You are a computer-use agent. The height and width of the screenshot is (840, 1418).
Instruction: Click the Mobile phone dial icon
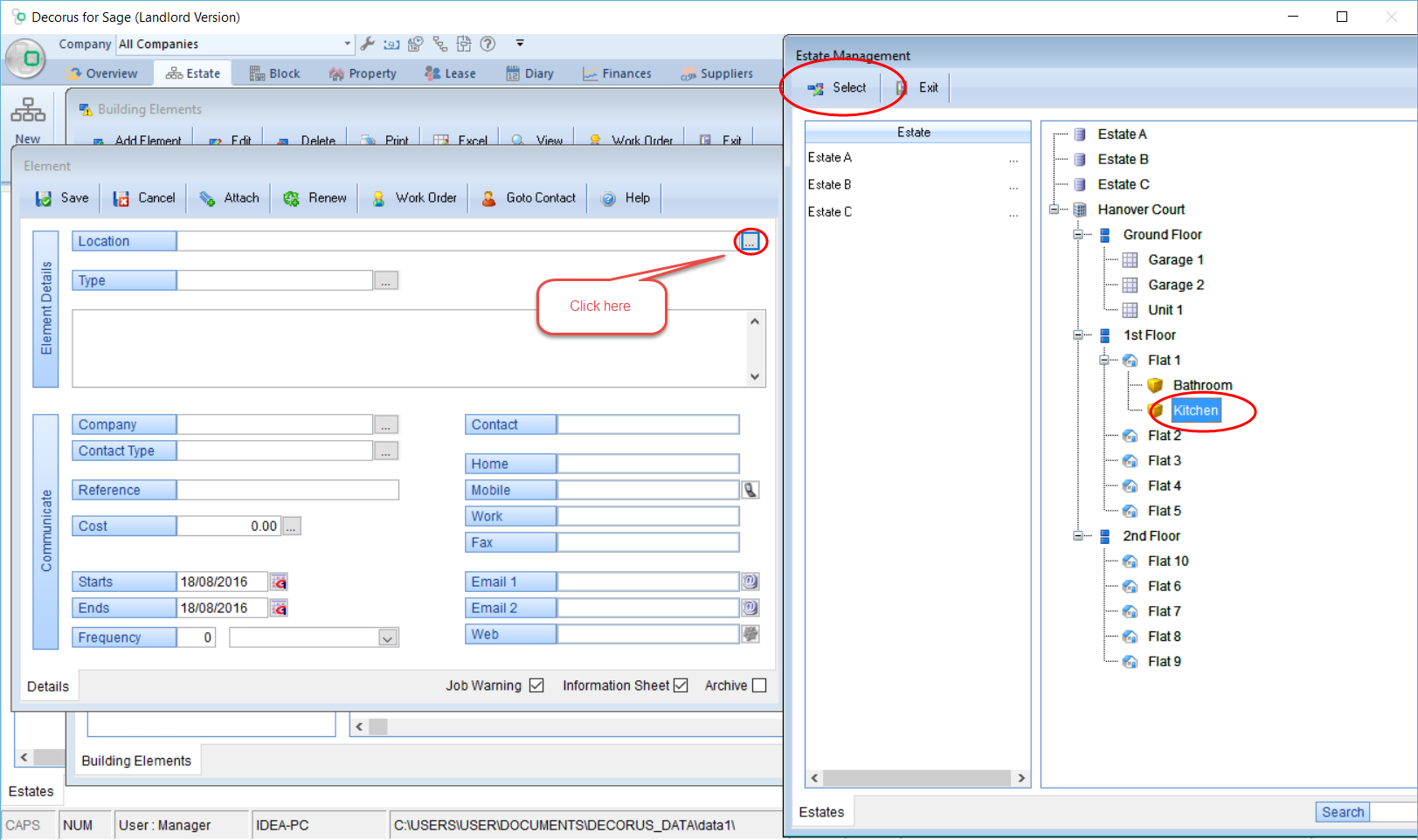click(751, 490)
